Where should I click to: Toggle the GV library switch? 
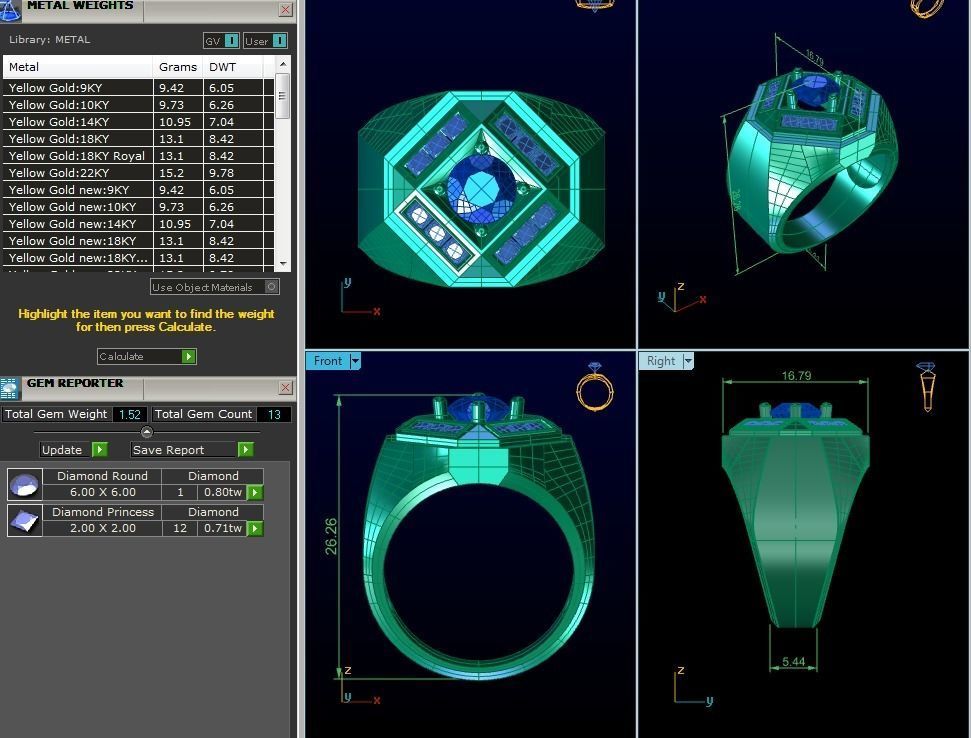[x=232, y=41]
